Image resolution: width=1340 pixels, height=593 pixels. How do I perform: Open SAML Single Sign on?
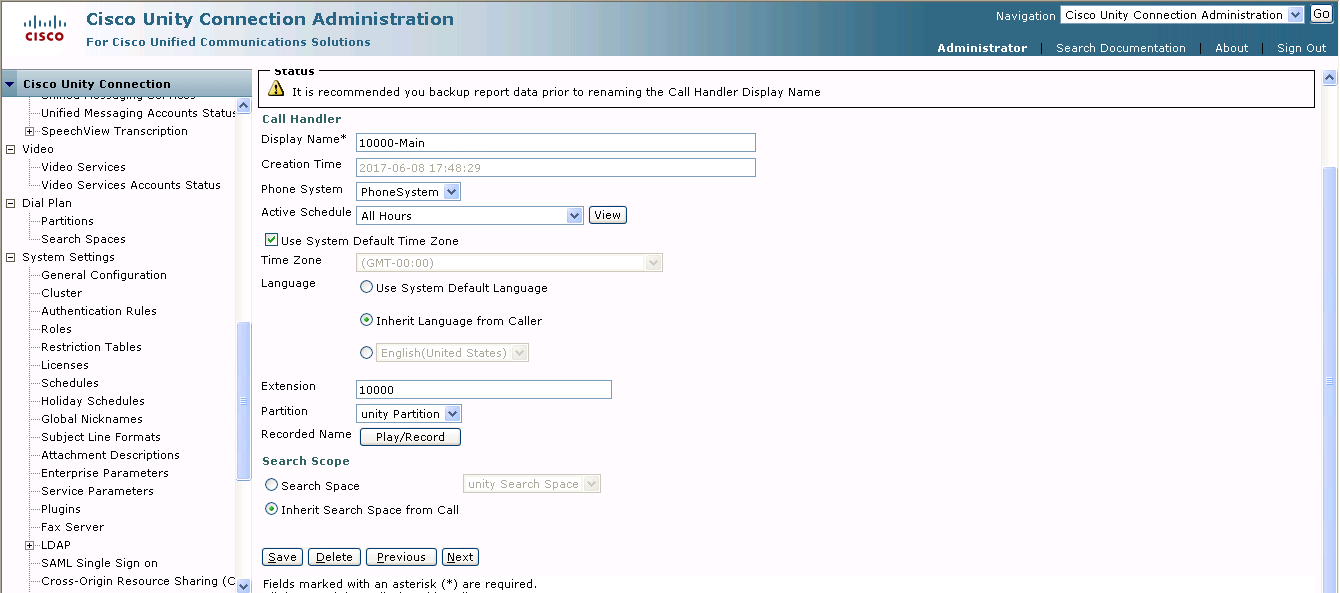coord(99,563)
